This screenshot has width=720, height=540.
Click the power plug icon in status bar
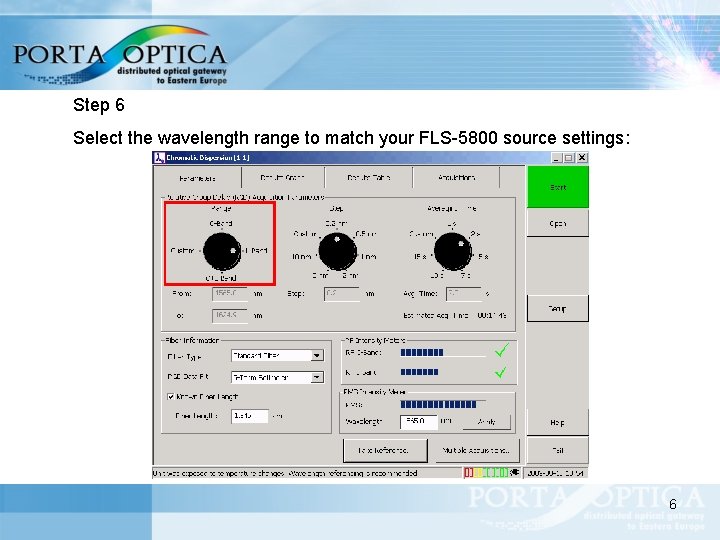515,472
